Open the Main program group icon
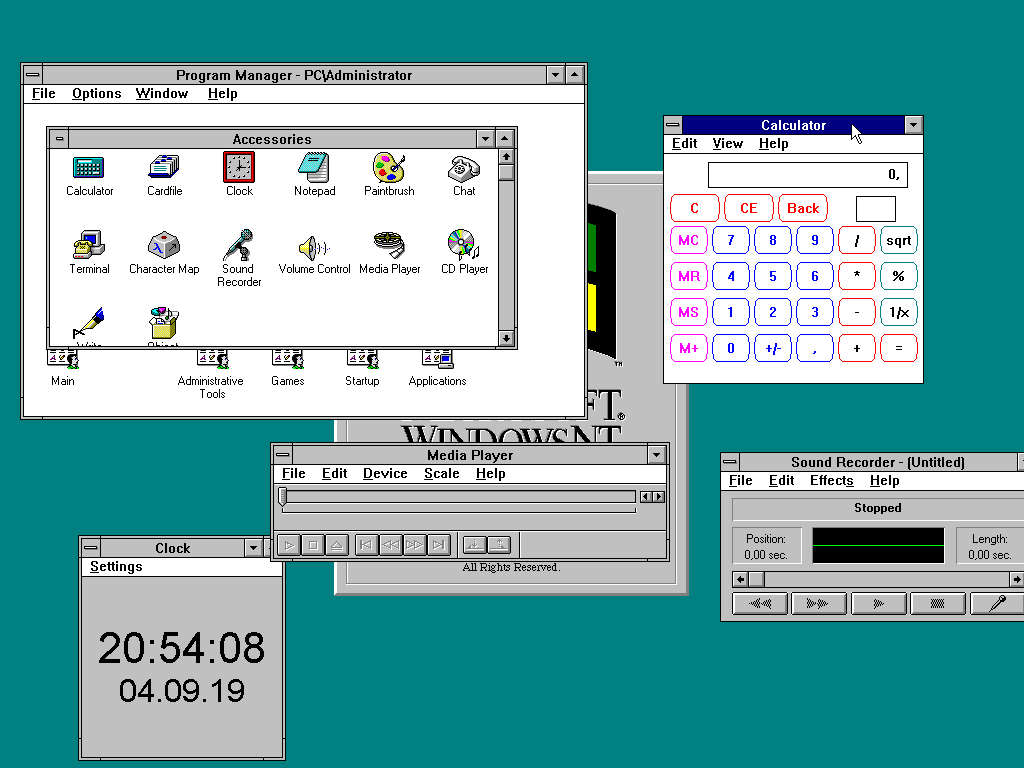The image size is (1024, 768). (63, 360)
